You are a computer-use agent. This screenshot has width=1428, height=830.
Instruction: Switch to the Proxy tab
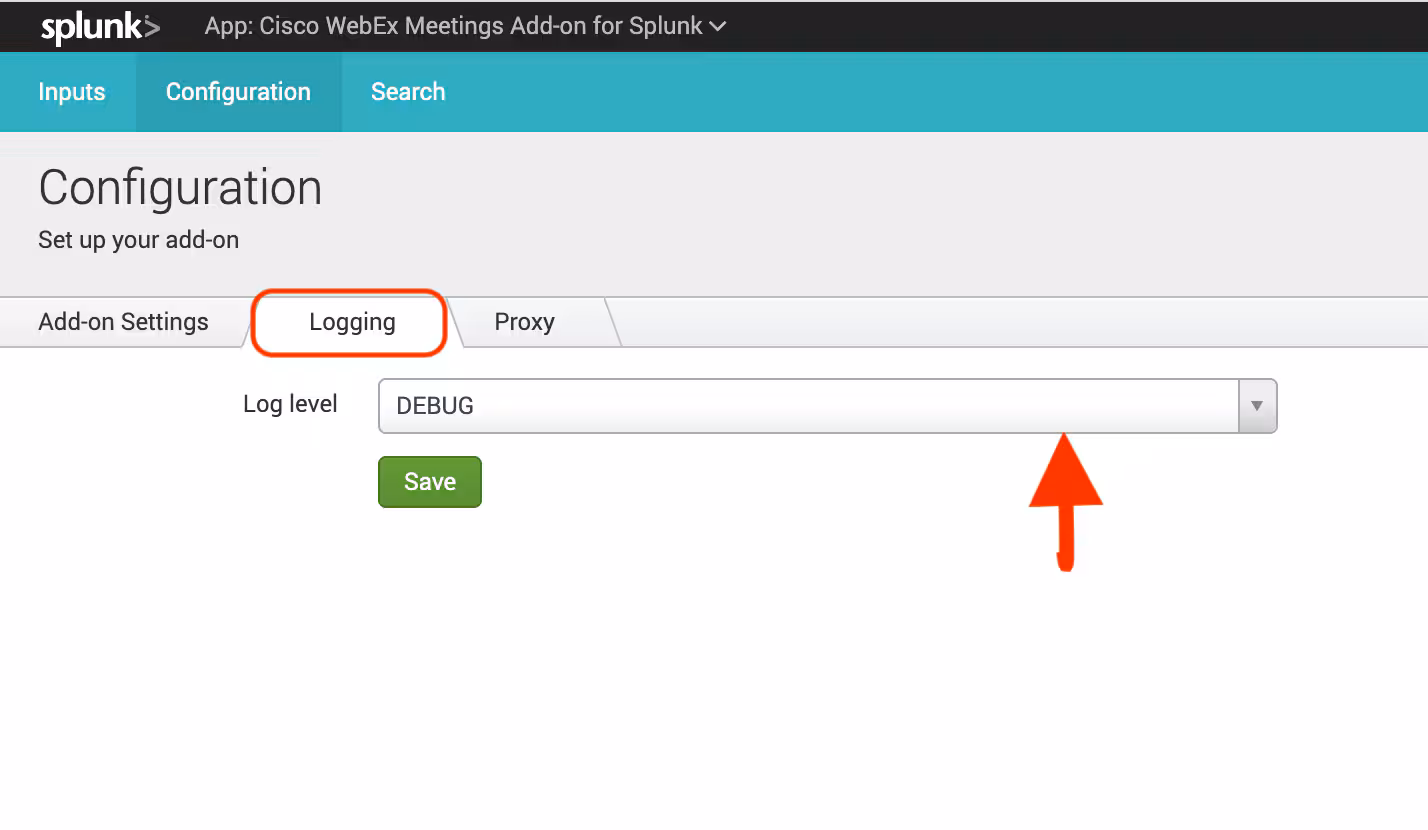(x=524, y=322)
